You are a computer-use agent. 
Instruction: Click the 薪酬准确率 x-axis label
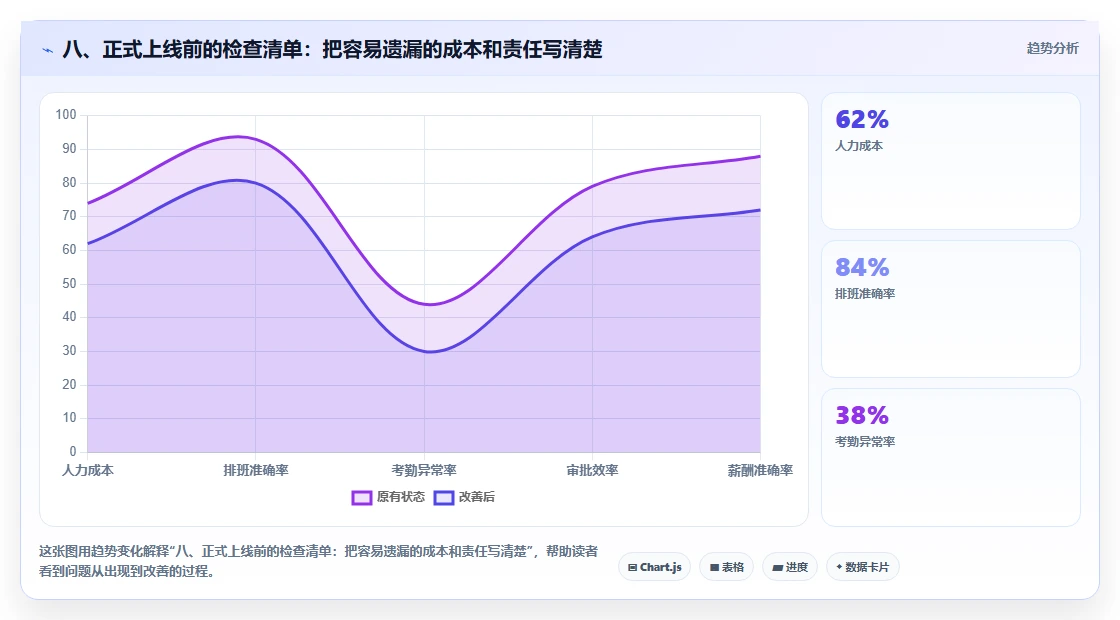coord(760,470)
